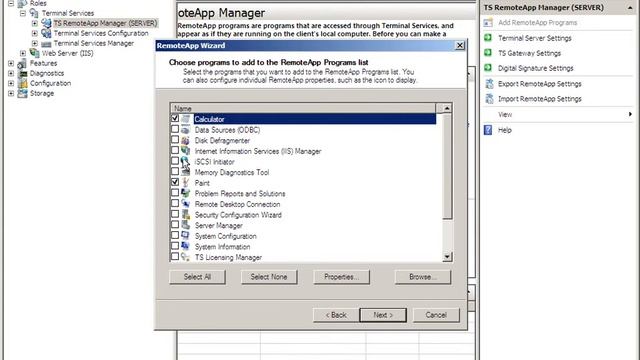Image resolution: width=640 pixels, height=360 pixels.
Task: Expand the Features tree node
Action: (11, 63)
